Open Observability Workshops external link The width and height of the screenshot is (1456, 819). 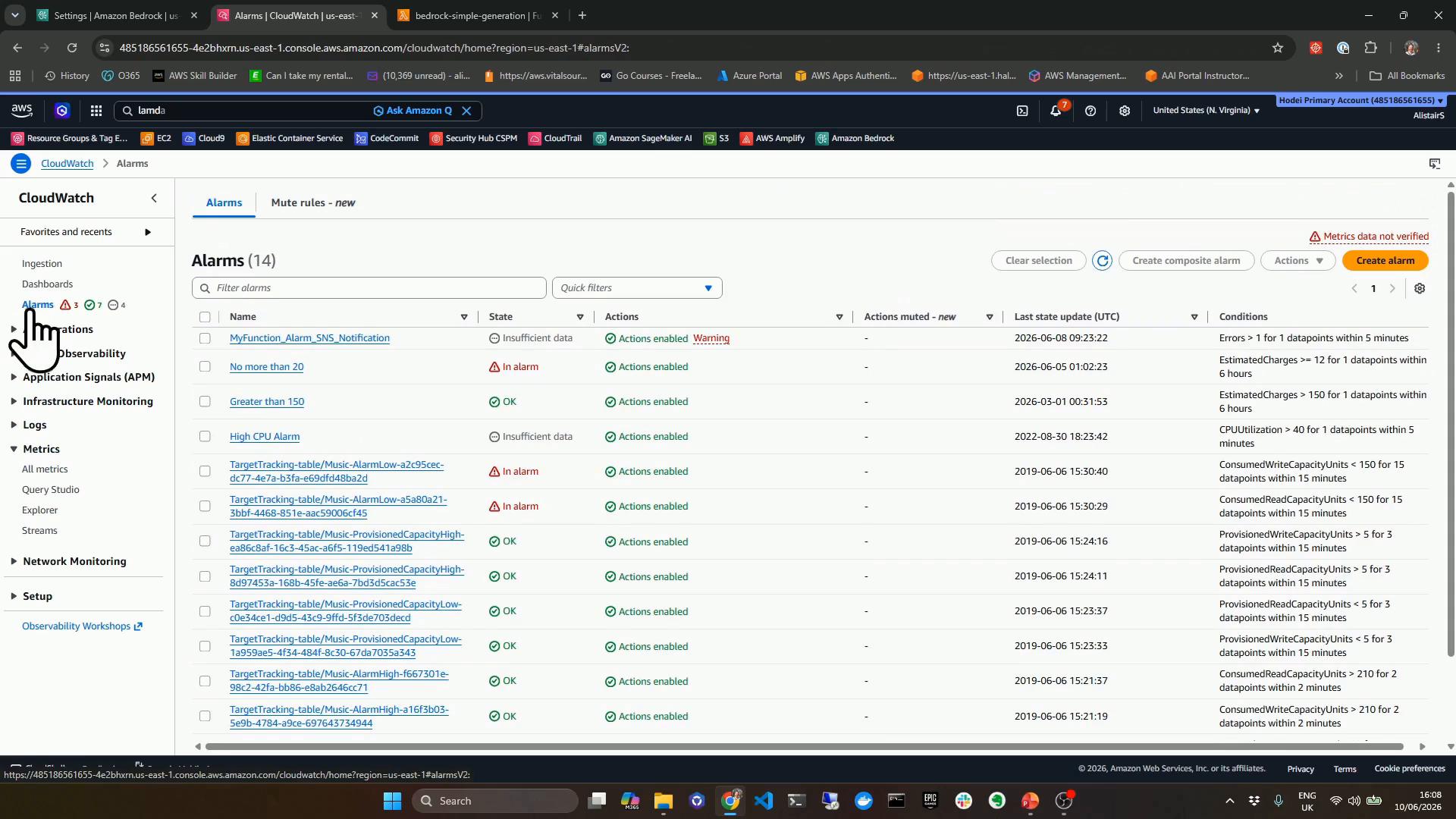82,626
